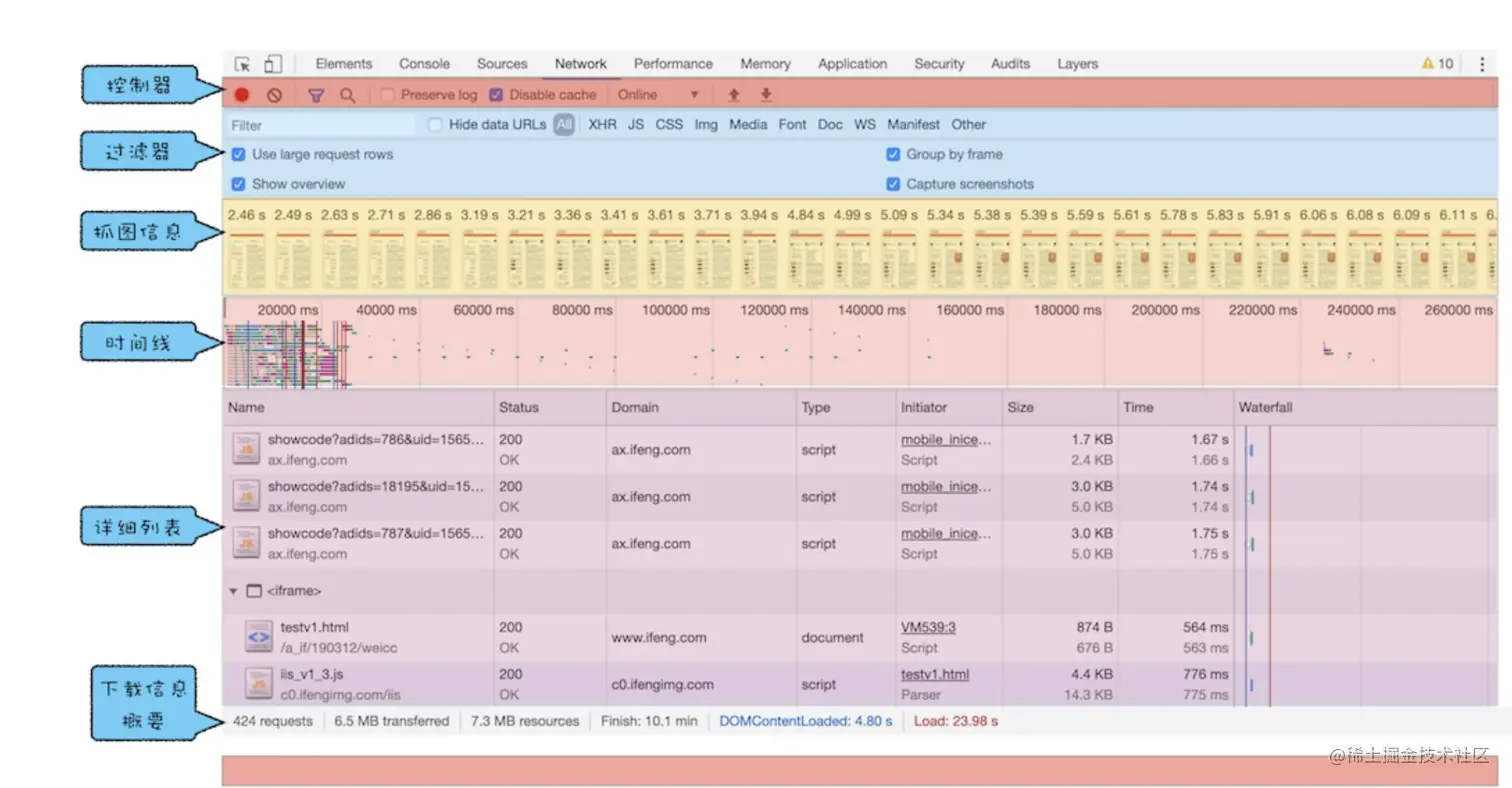This screenshot has width=1512, height=788.
Task: Filter requests by CSS
Action: [x=669, y=125]
